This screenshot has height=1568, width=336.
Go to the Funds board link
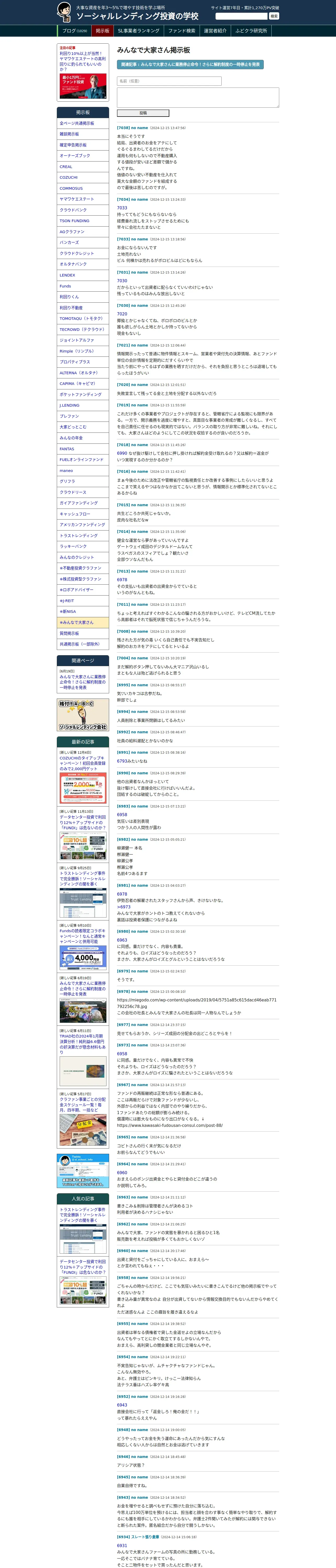[83, 286]
